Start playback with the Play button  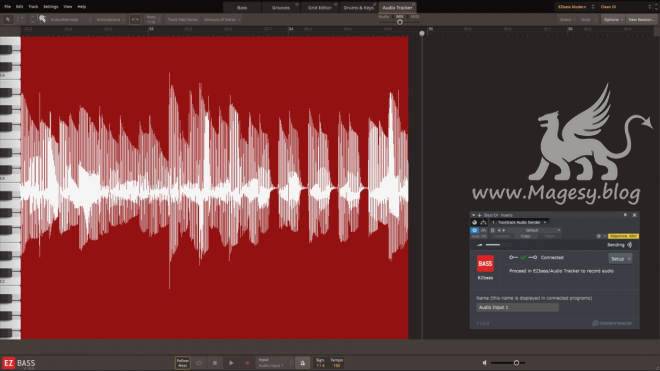pyautogui.click(x=231, y=363)
